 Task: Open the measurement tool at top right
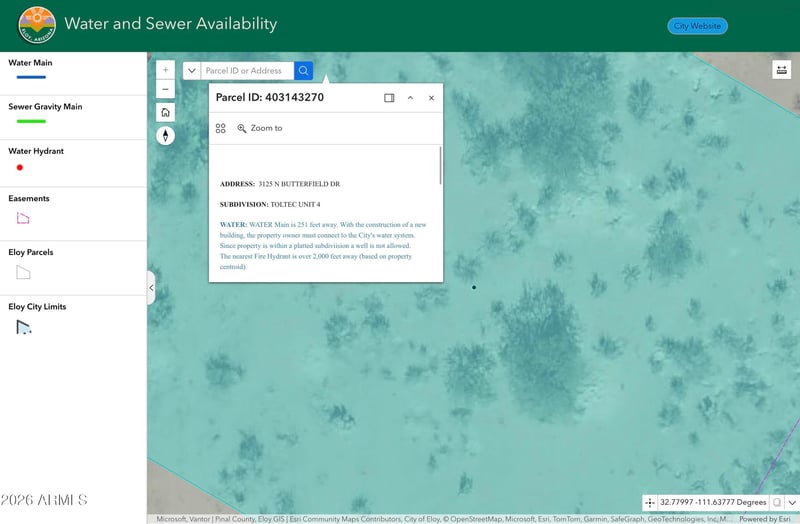pos(781,70)
